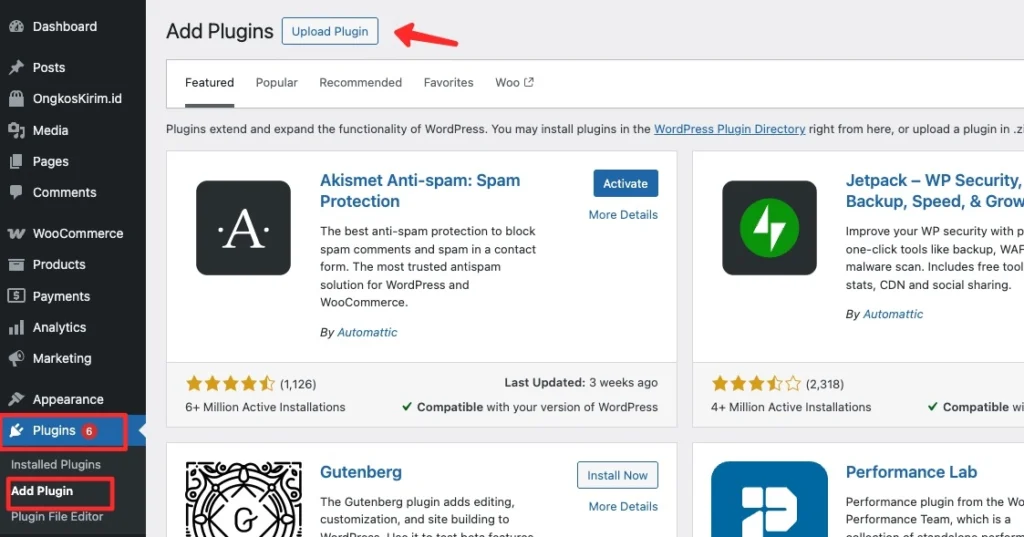Open Plugin File Editor submenu item
Screen dimensions: 1024x537
coord(57,517)
